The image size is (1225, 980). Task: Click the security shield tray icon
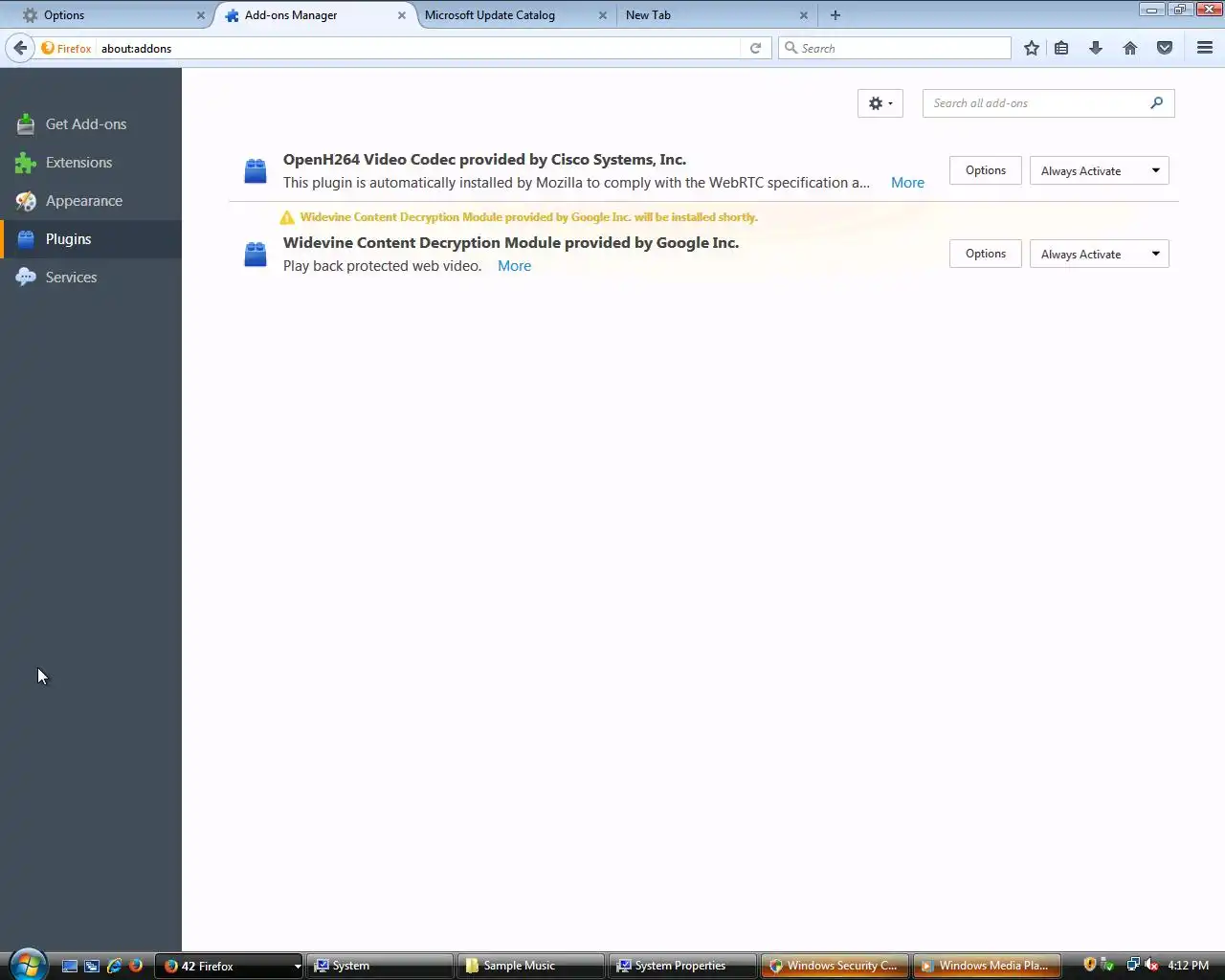tap(1089, 965)
